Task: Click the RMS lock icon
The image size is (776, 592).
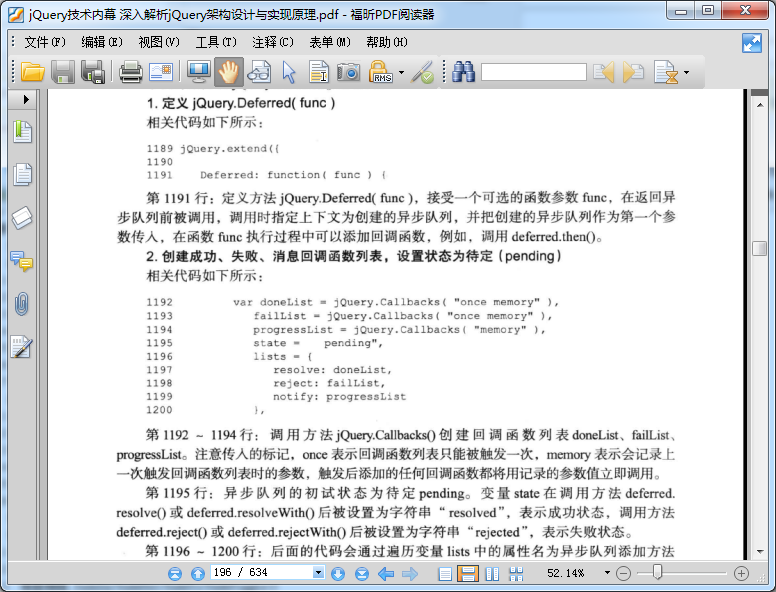Action: coord(380,72)
